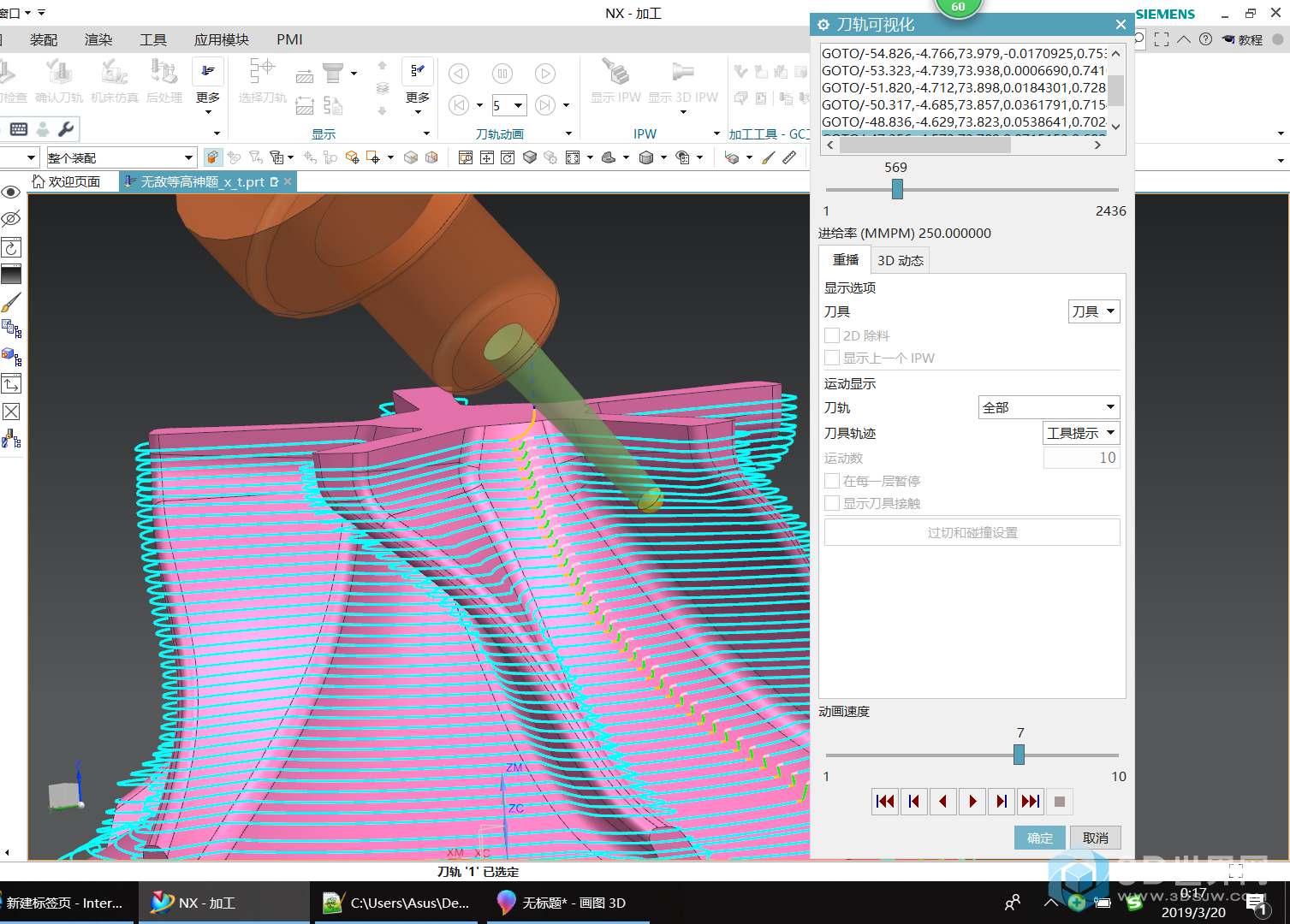Screen dimensions: 1290x924
Task: Click the measure ruler icon in the view toolbar
Action: point(789,157)
